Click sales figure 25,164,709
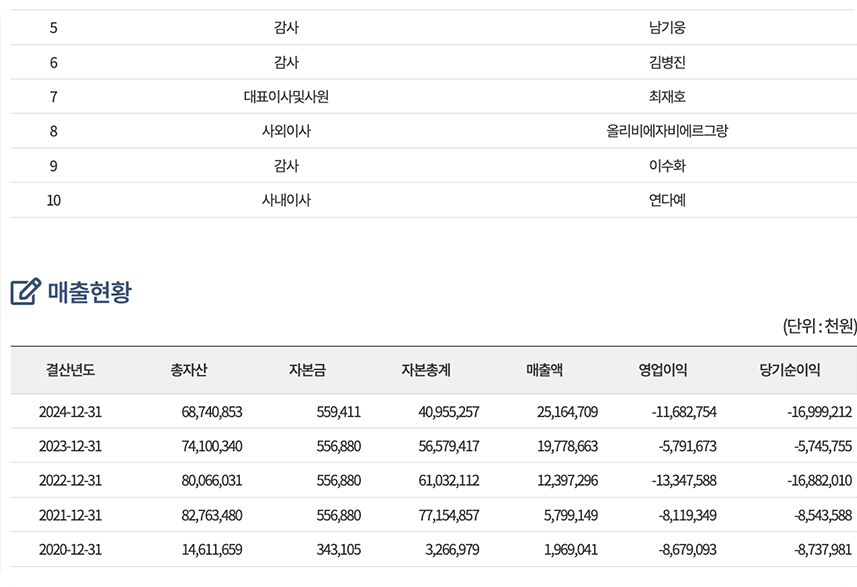The height and width of the screenshot is (587, 857). pos(568,412)
